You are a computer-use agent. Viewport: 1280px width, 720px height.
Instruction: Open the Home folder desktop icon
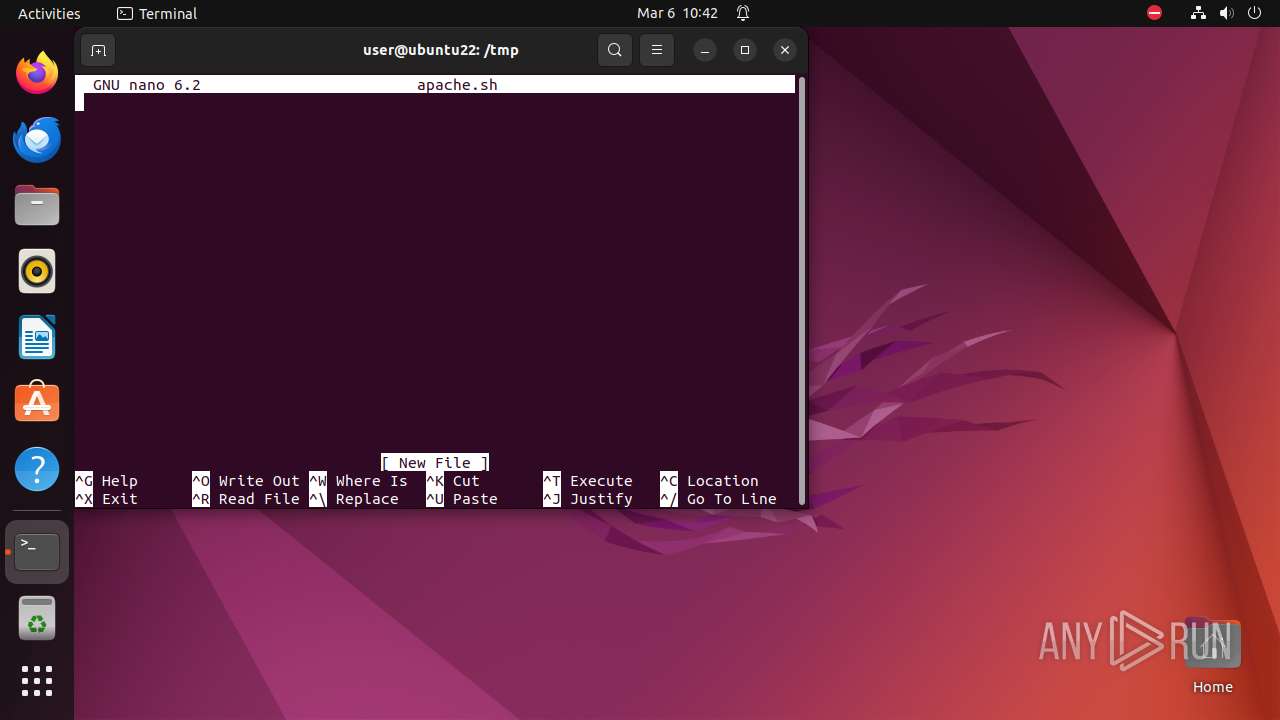coord(1212,655)
